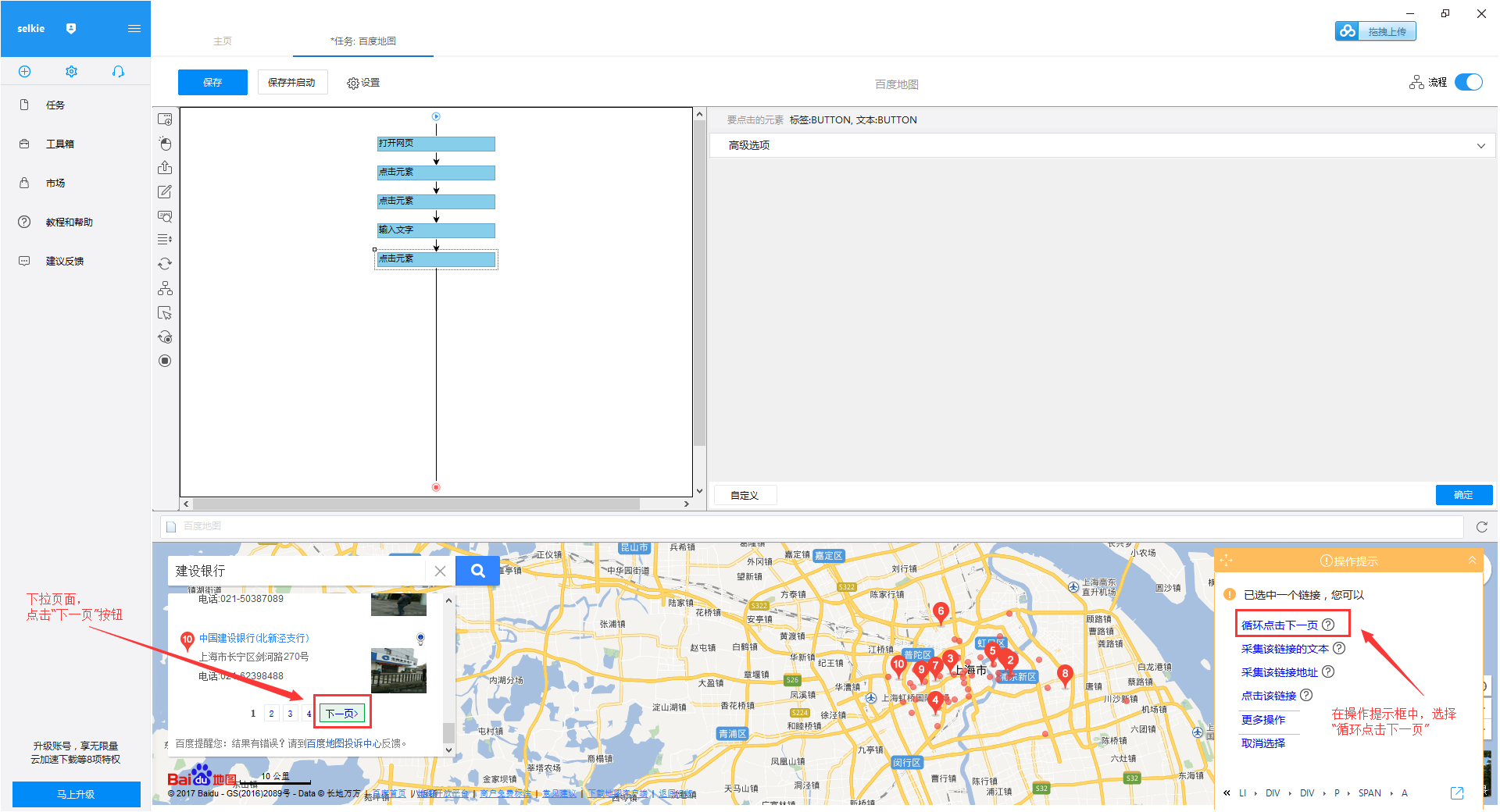This screenshot has width=1500, height=812.
Task: Open 百度地图投诉中心 link
Action: [x=343, y=744]
